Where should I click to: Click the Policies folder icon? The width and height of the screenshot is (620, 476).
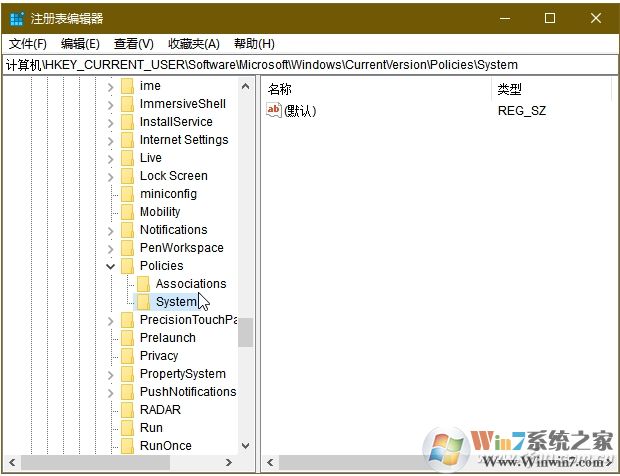click(127, 266)
